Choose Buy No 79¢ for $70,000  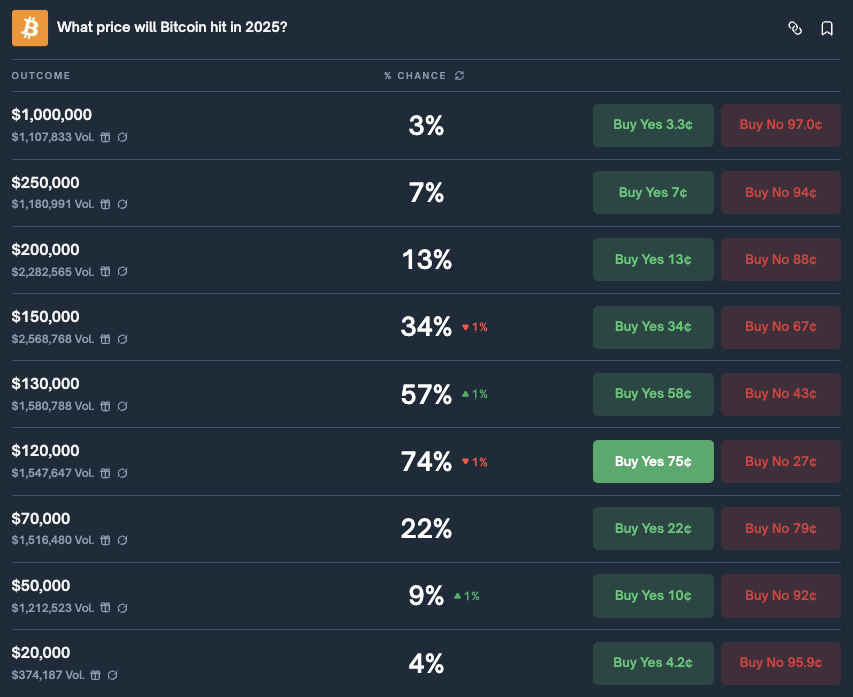pos(781,528)
